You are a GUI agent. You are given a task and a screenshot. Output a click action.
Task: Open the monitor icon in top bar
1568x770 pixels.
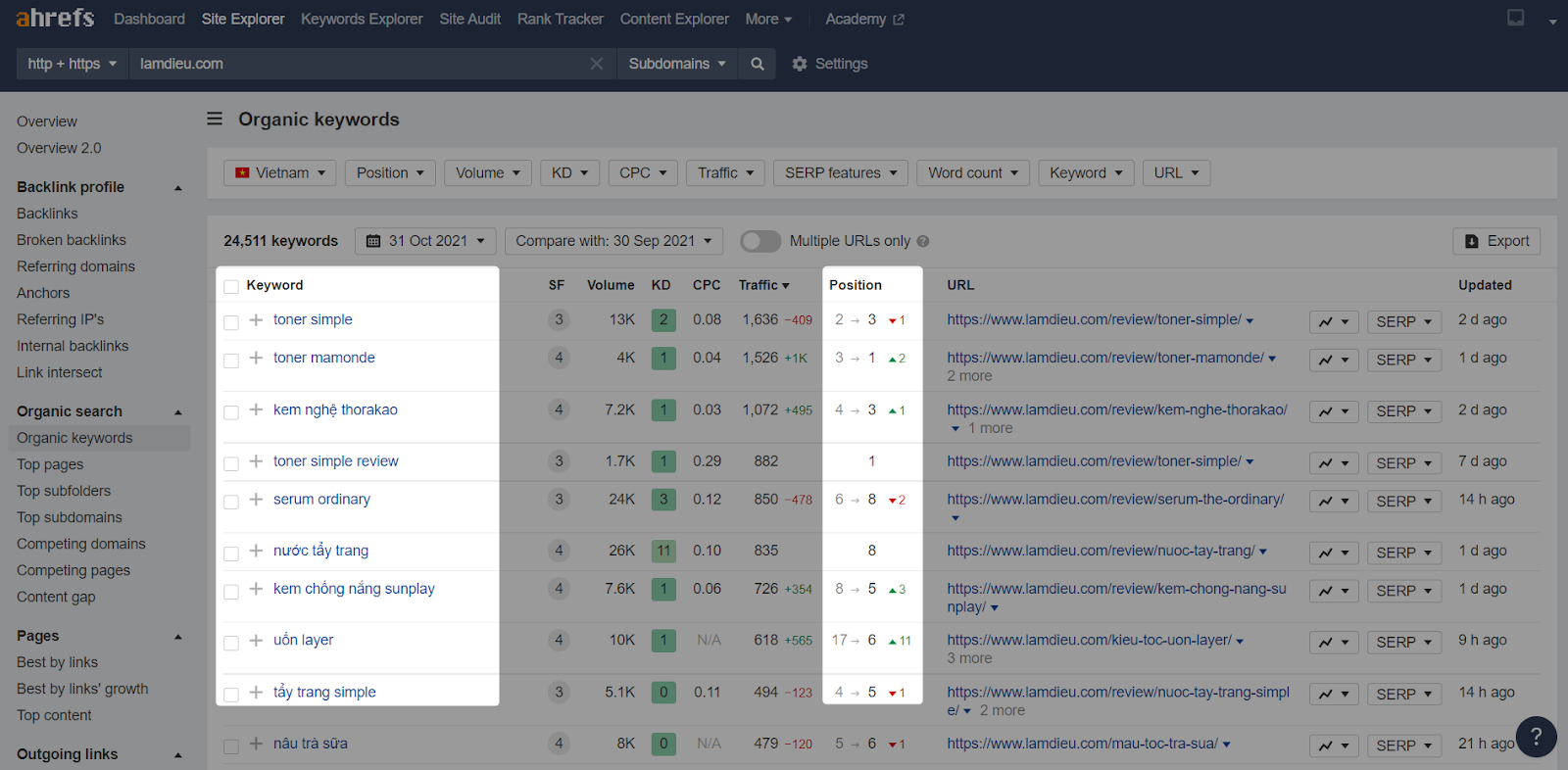pyautogui.click(x=1515, y=18)
